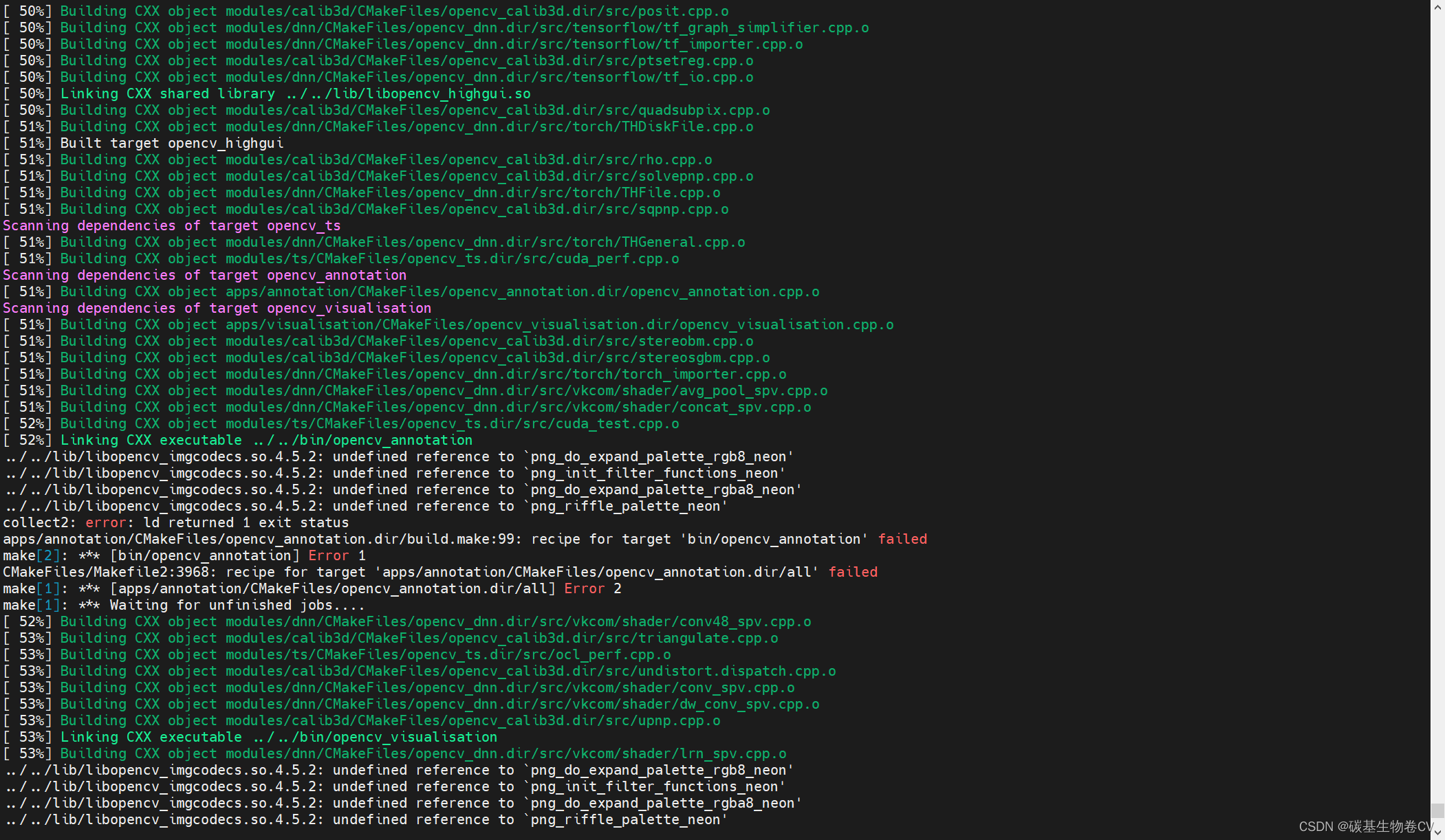1445x840 pixels.
Task: Click the lrn_spv.cpp.o build line
Action: [x=395, y=753]
